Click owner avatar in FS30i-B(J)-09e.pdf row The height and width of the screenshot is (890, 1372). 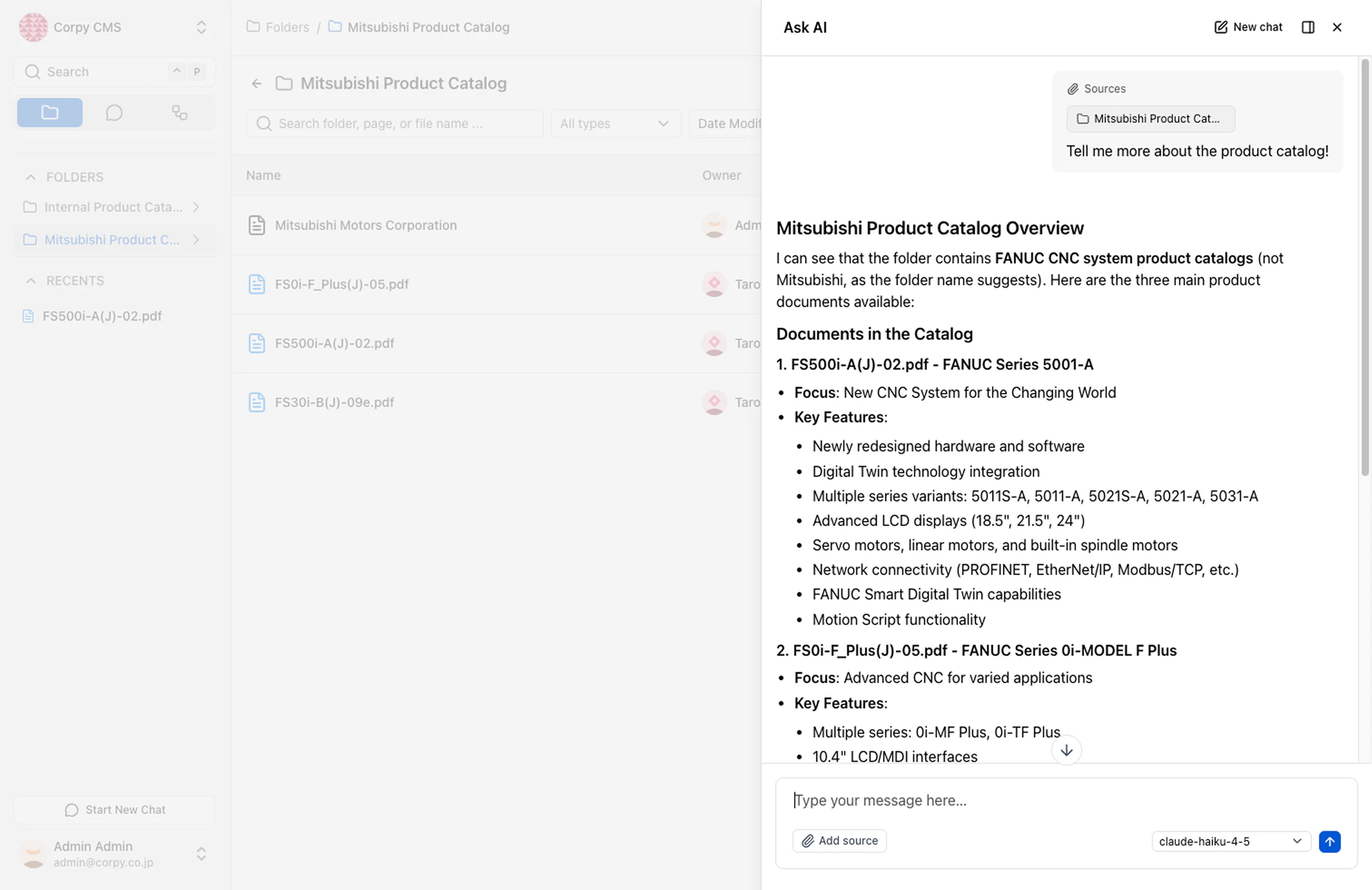coord(714,402)
